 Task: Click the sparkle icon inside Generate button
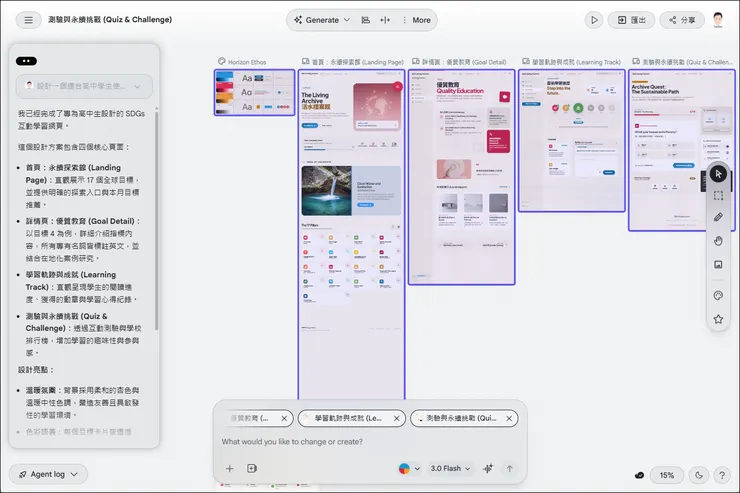tap(298, 20)
